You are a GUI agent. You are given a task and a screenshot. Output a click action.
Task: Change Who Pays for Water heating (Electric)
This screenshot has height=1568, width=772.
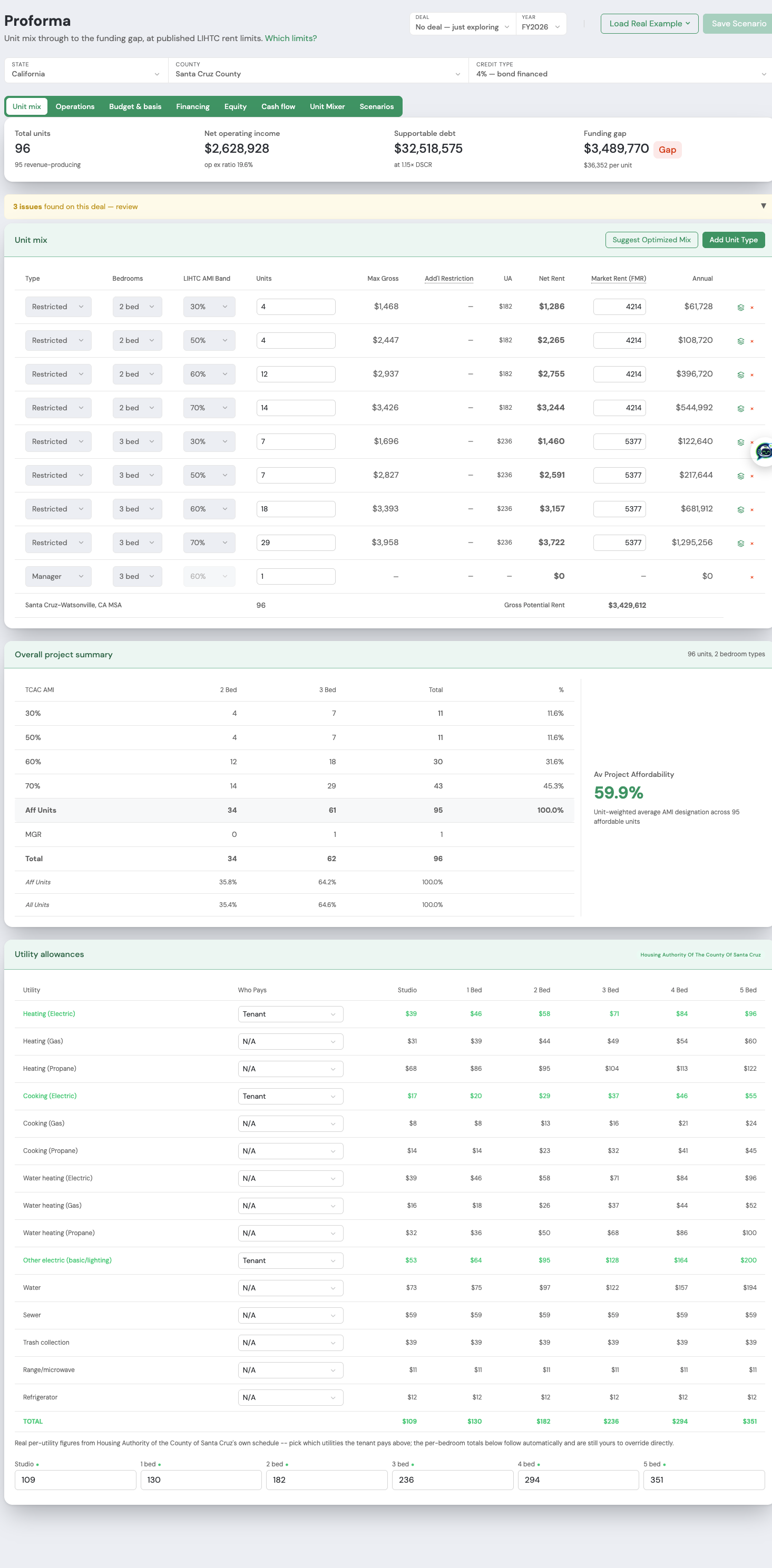(290, 1178)
